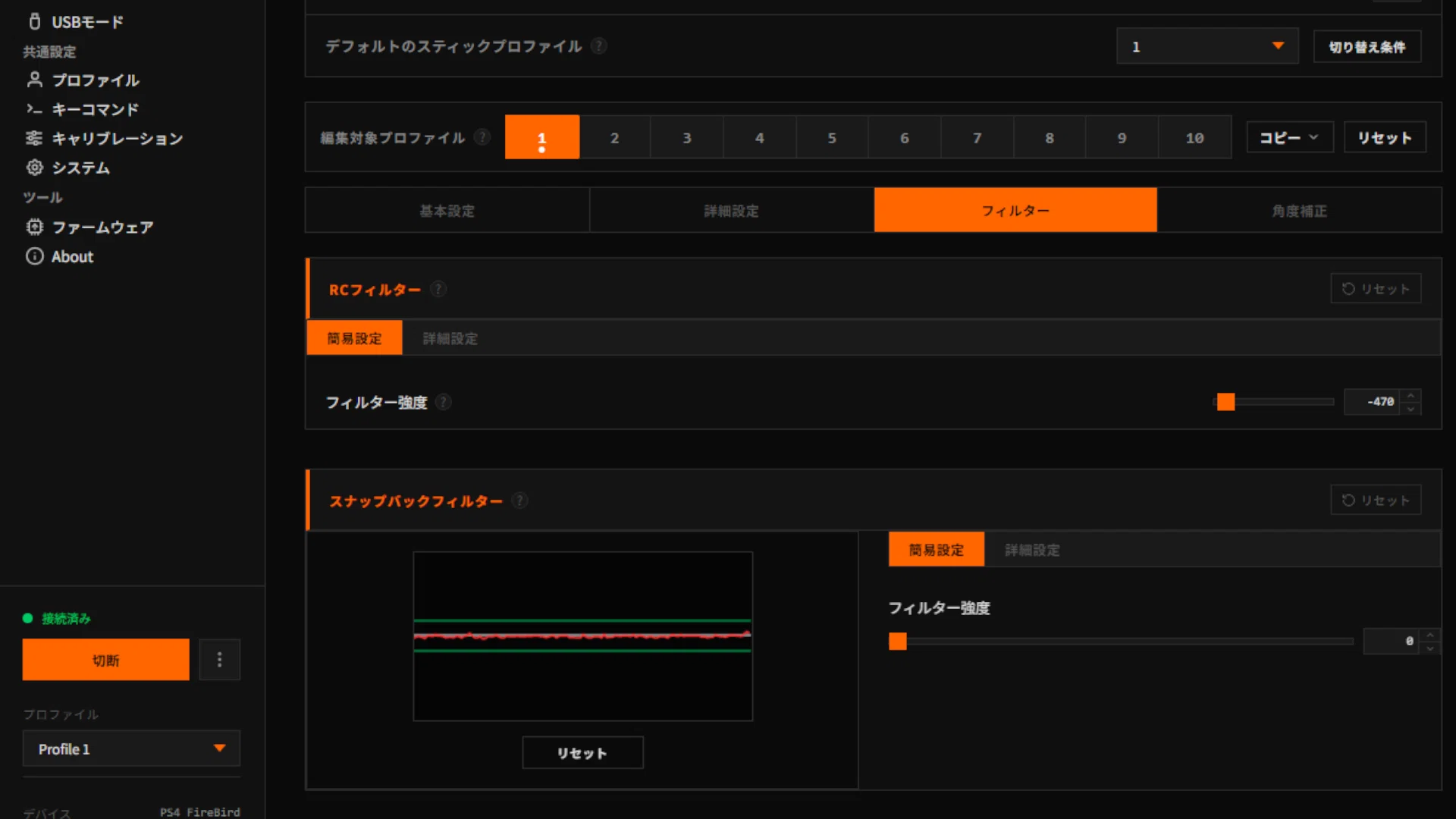The width and height of the screenshot is (1456, 819).
Task: Click the ファームウェア chip icon
Action: pos(34,227)
